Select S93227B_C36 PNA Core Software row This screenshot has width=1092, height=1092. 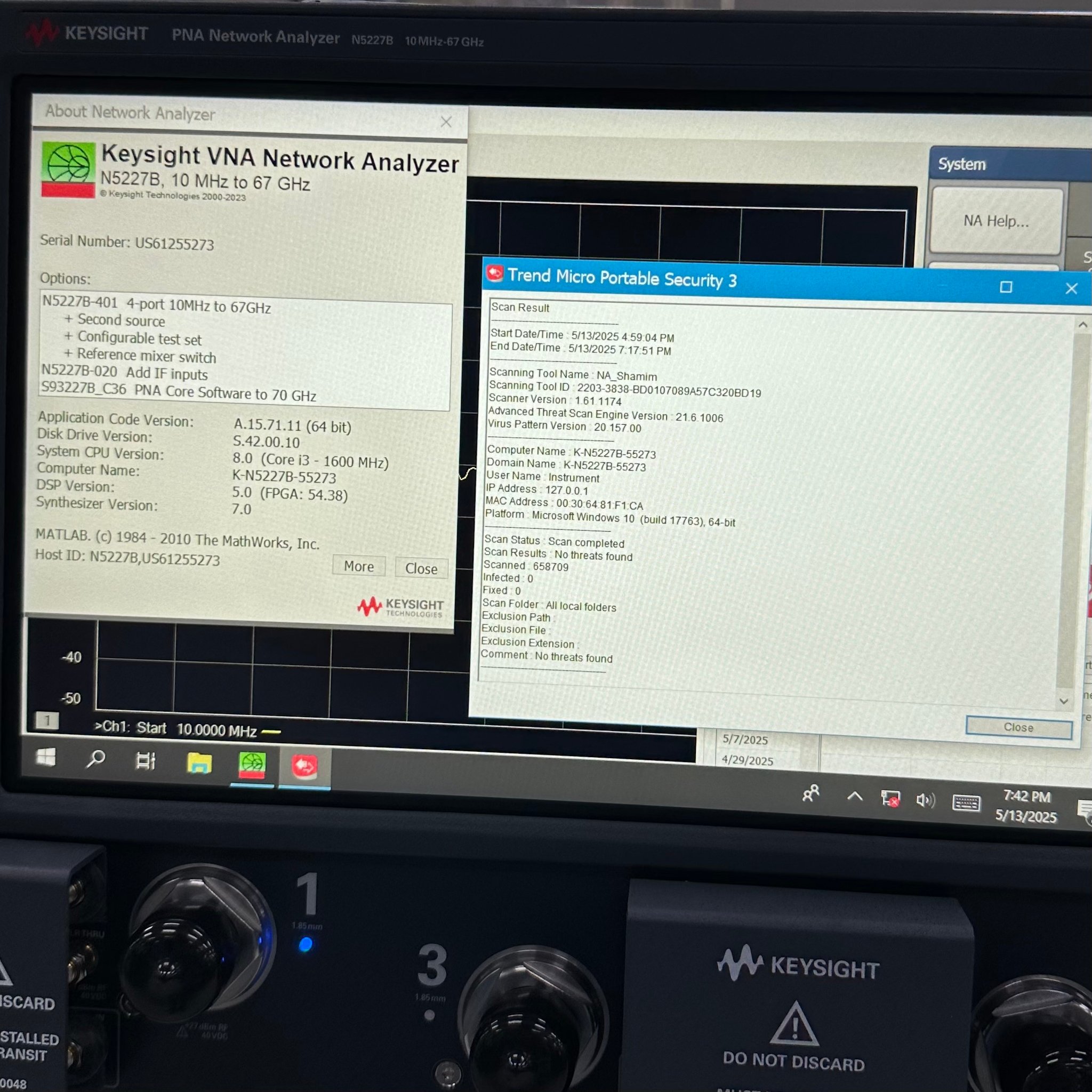click(179, 392)
